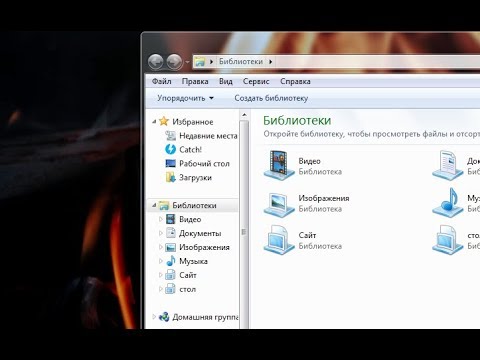This screenshot has width=480, height=360.
Task: Click the sidebar scrollbar up arrow
Action: (x=244, y=115)
